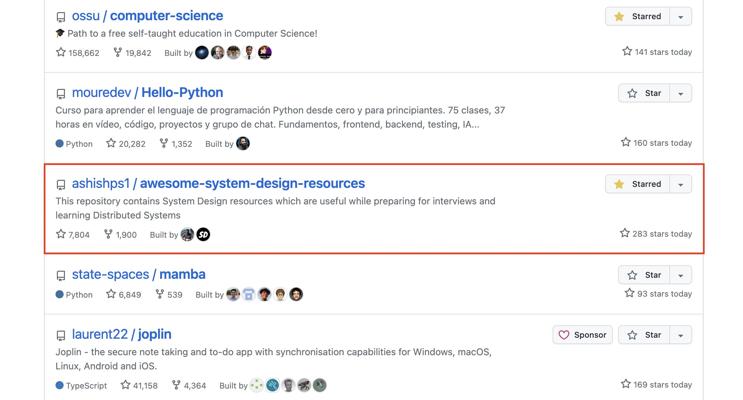Click the repository icon beside ossu / computer-science
743x400 pixels.
pyautogui.click(x=61, y=17)
